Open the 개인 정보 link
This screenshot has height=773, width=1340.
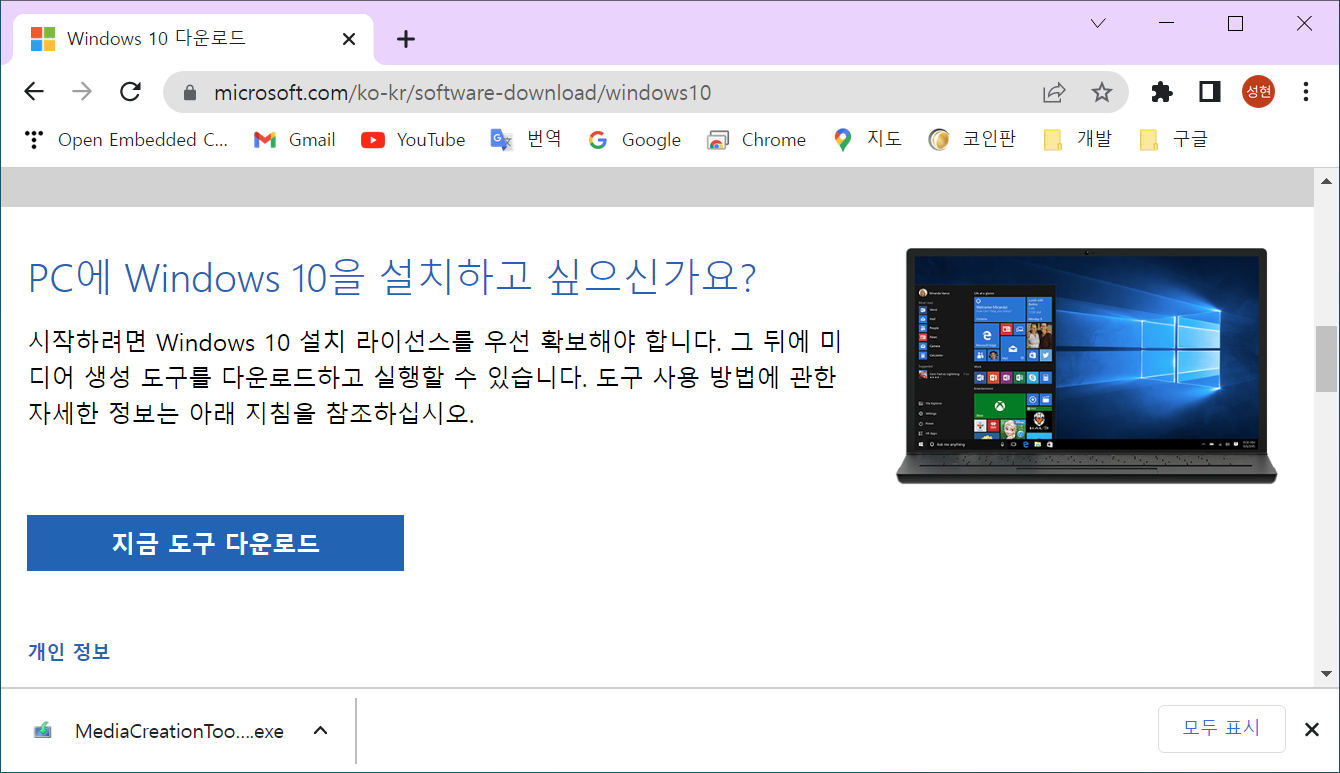(x=69, y=652)
